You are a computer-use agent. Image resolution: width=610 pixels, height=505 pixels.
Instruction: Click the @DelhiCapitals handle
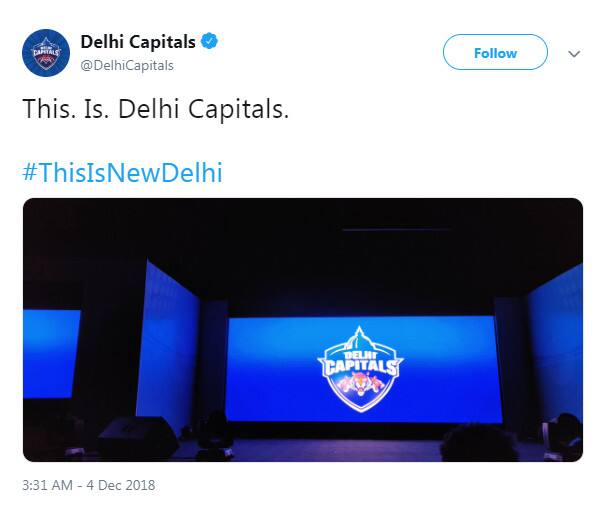(127, 65)
